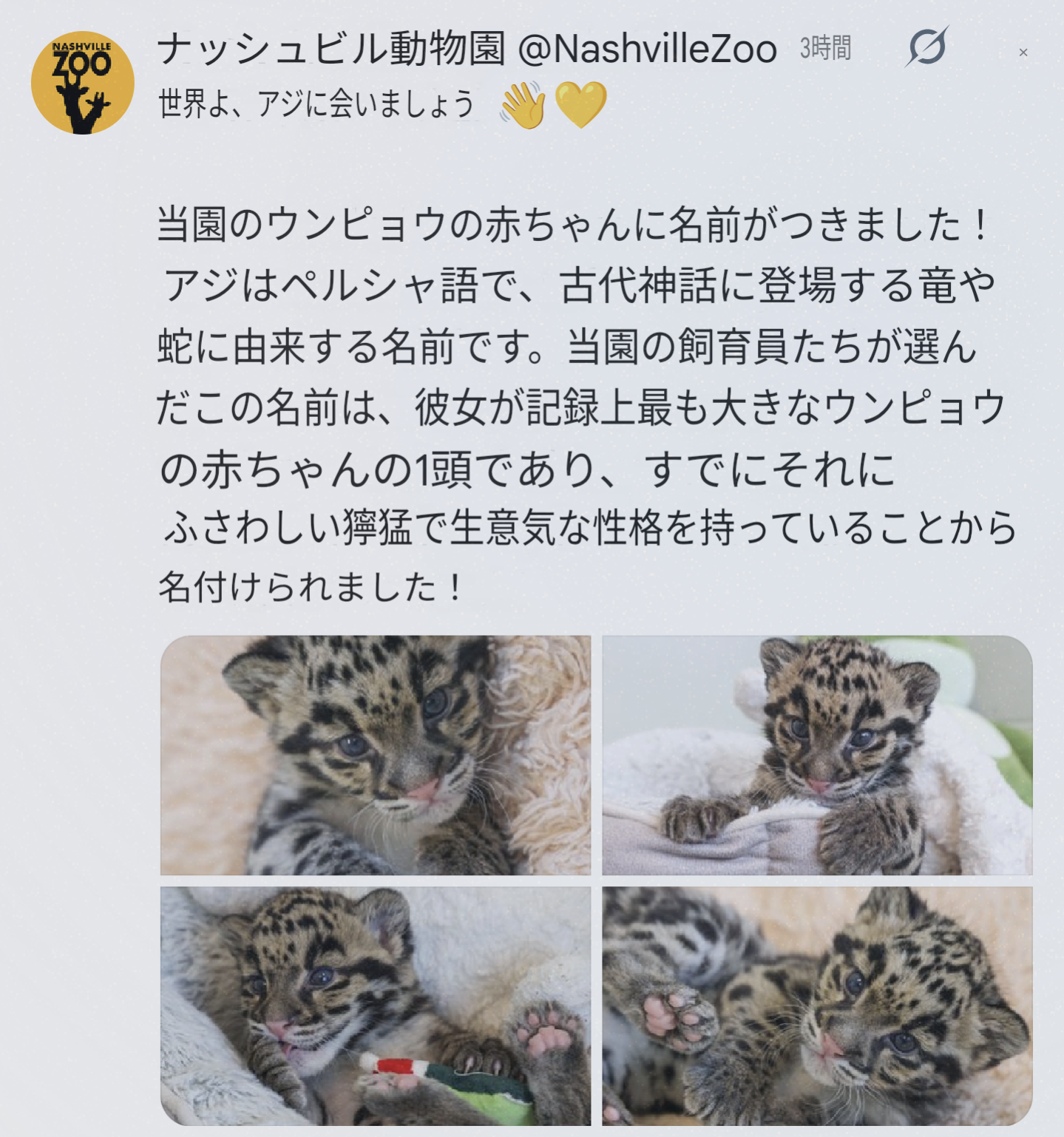This screenshot has height=1137, width=1064.
Task: Click the line starting ふさわしい獰猛で生意気な
Action: pos(589,528)
